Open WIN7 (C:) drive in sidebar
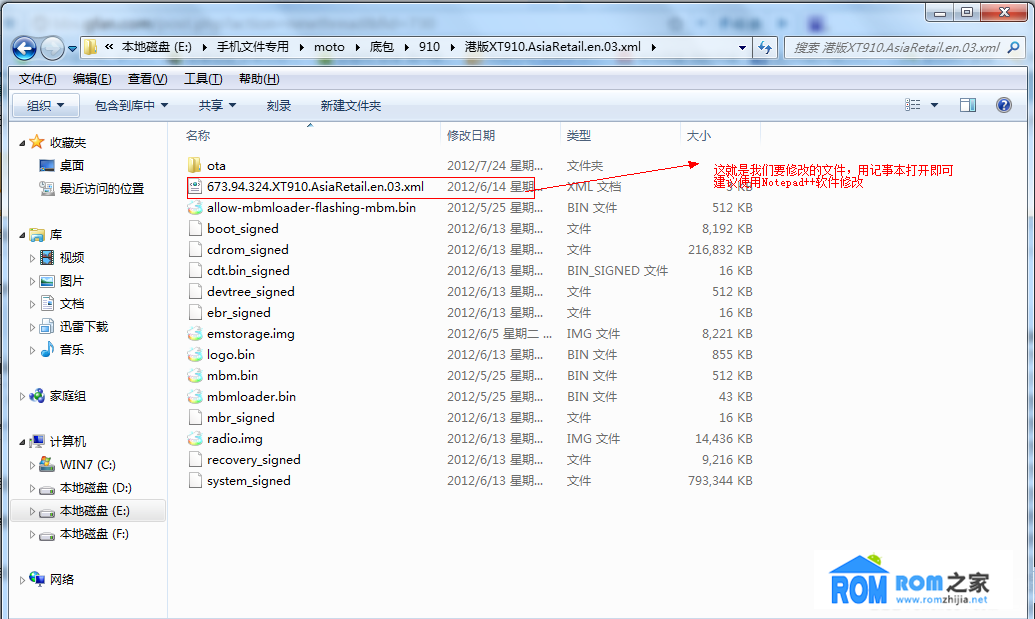Viewport: 1035px width, 619px height. [x=87, y=465]
